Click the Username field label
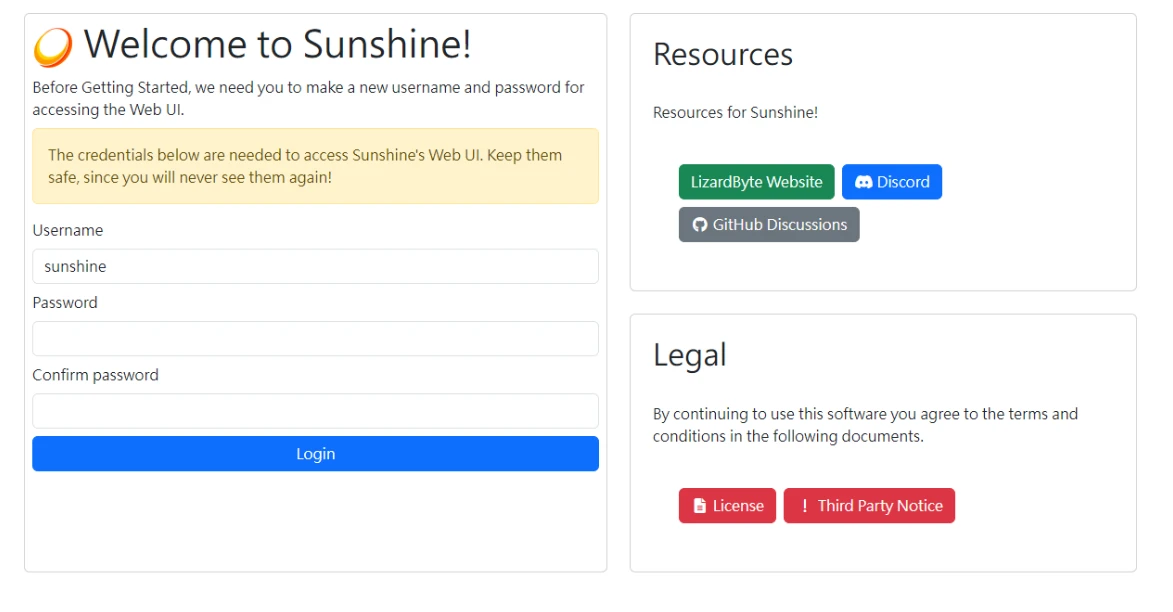Viewport: 1173px width, 612px height. tap(68, 231)
